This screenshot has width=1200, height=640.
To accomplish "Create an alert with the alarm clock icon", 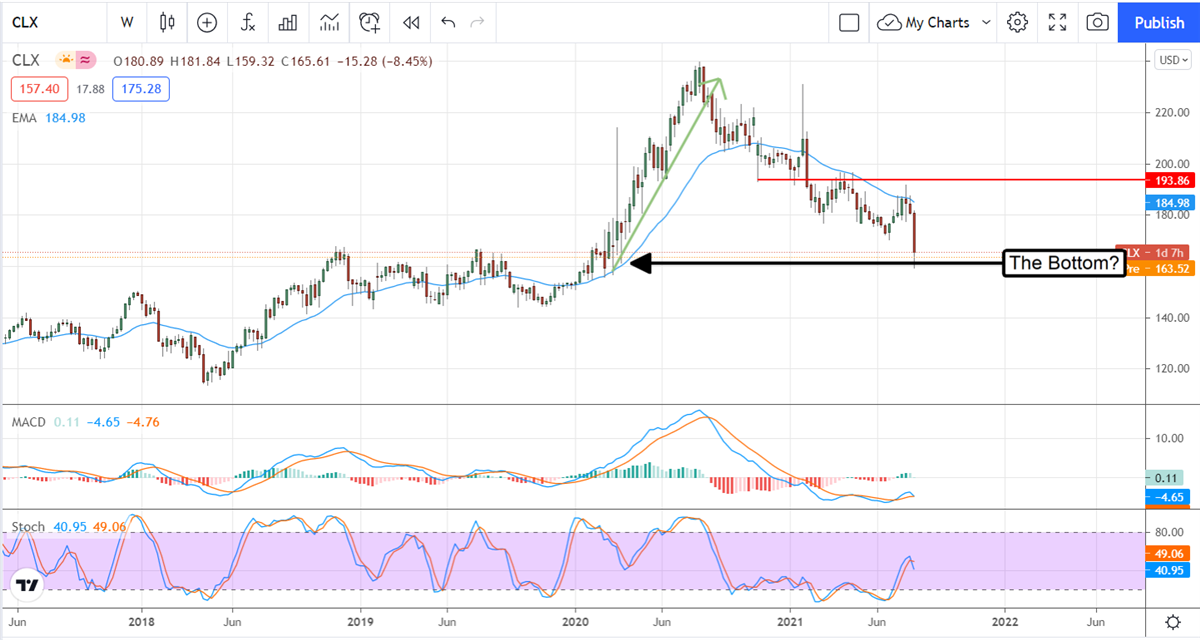I will coord(370,22).
